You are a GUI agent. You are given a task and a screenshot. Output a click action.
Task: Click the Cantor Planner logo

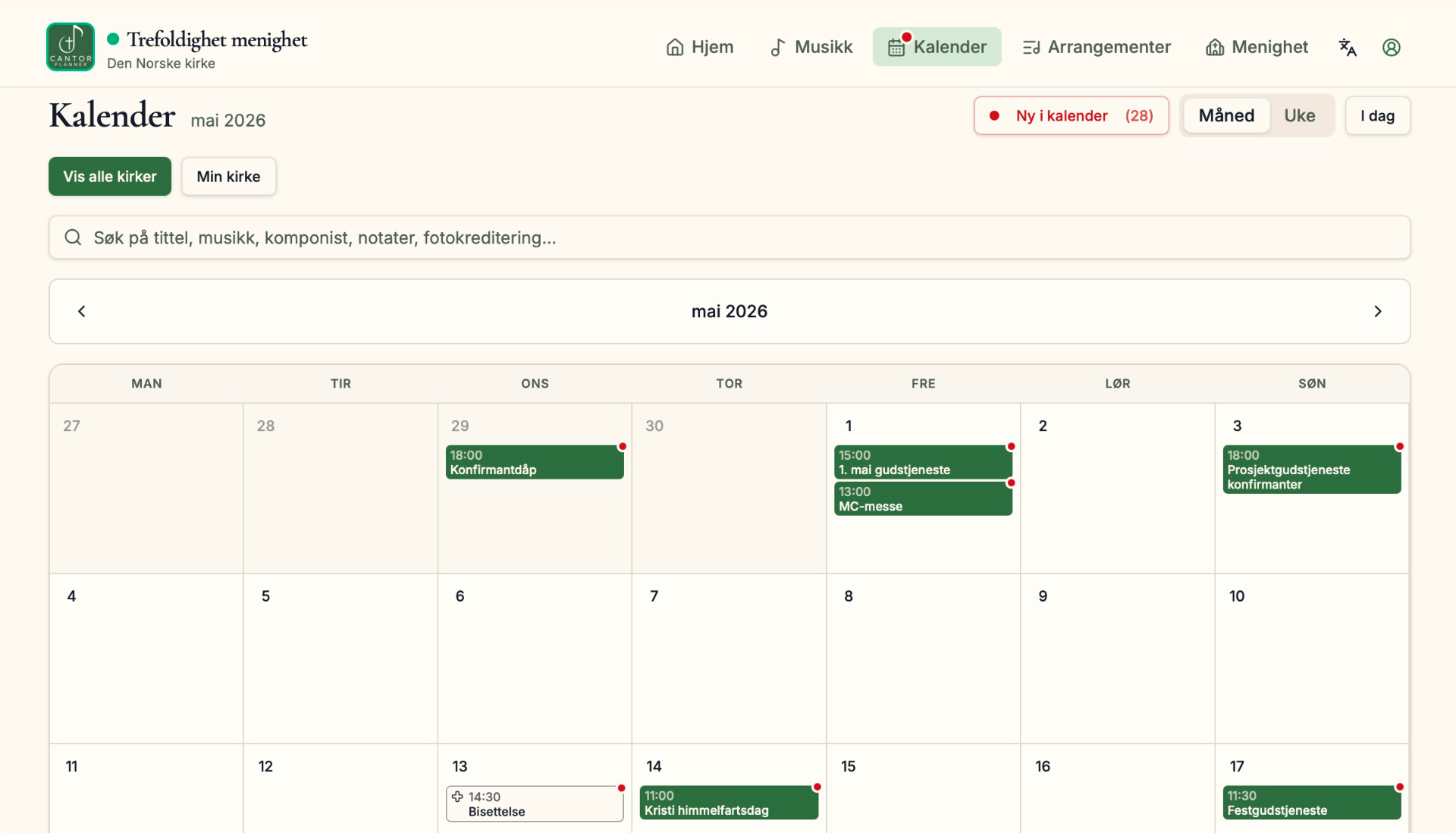tap(71, 47)
